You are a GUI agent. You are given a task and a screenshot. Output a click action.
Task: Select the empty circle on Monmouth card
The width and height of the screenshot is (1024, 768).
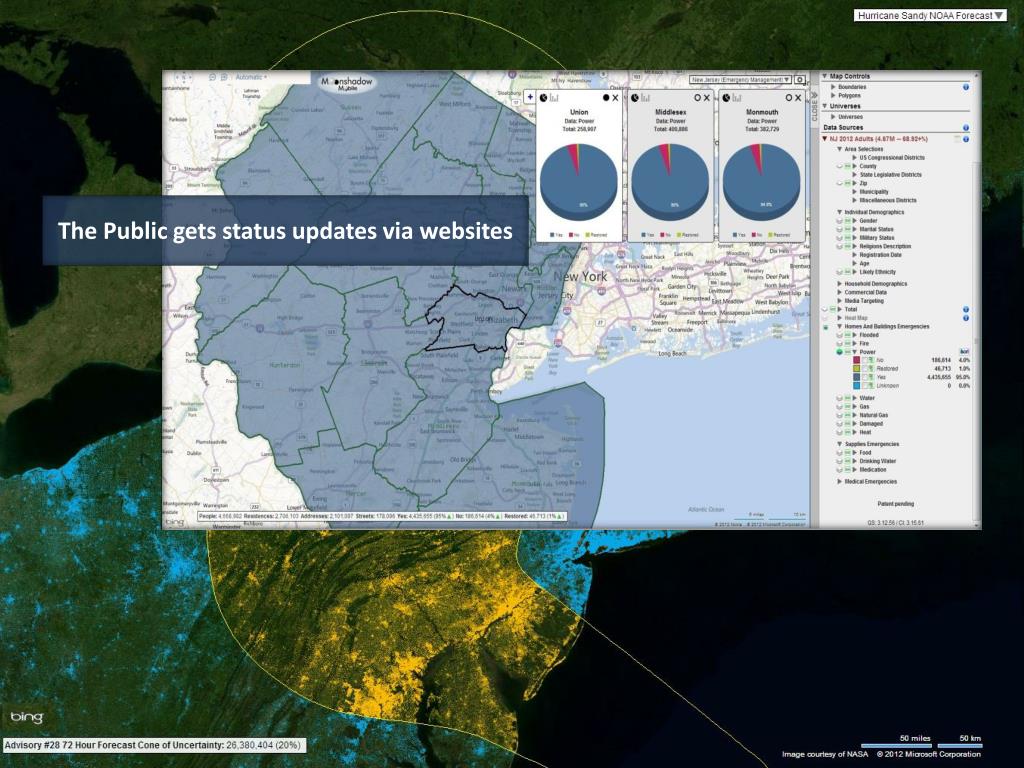(789, 98)
